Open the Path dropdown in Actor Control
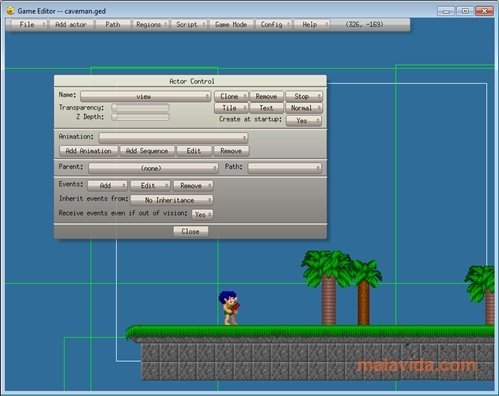499x396 pixels. 284,168
